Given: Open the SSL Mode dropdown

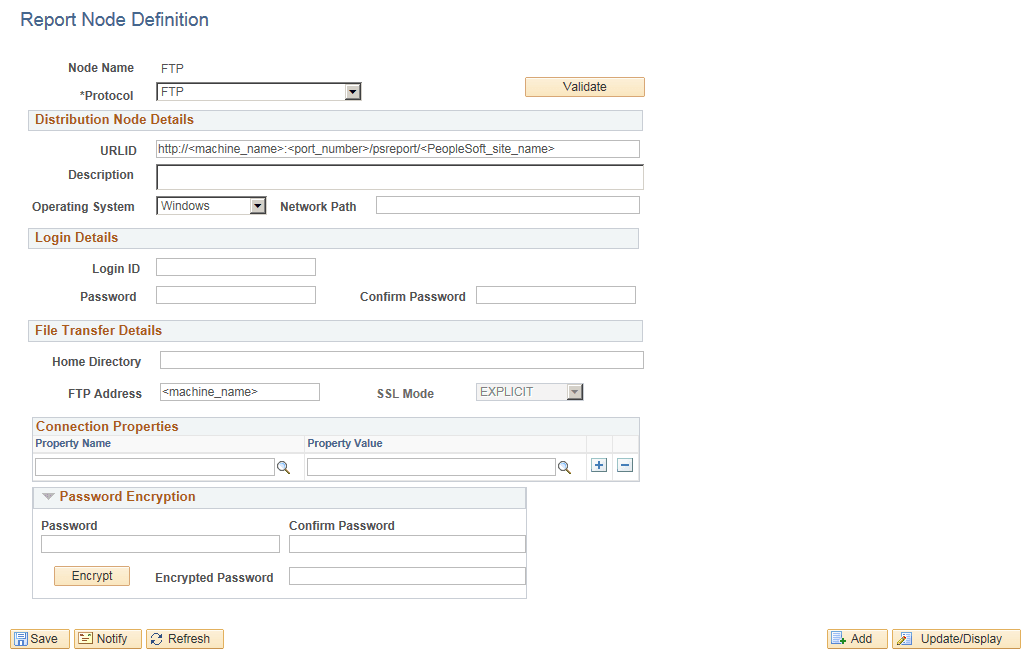Looking at the screenshot, I should click(x=574, y=391).
